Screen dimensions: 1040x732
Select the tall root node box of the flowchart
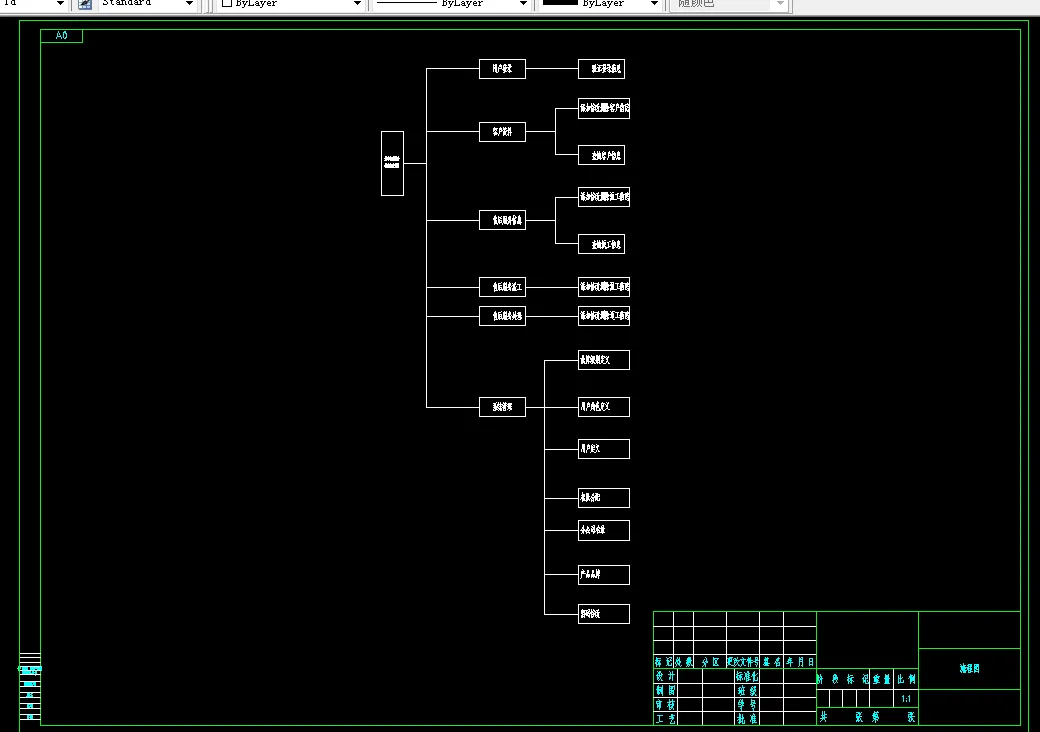392,163
